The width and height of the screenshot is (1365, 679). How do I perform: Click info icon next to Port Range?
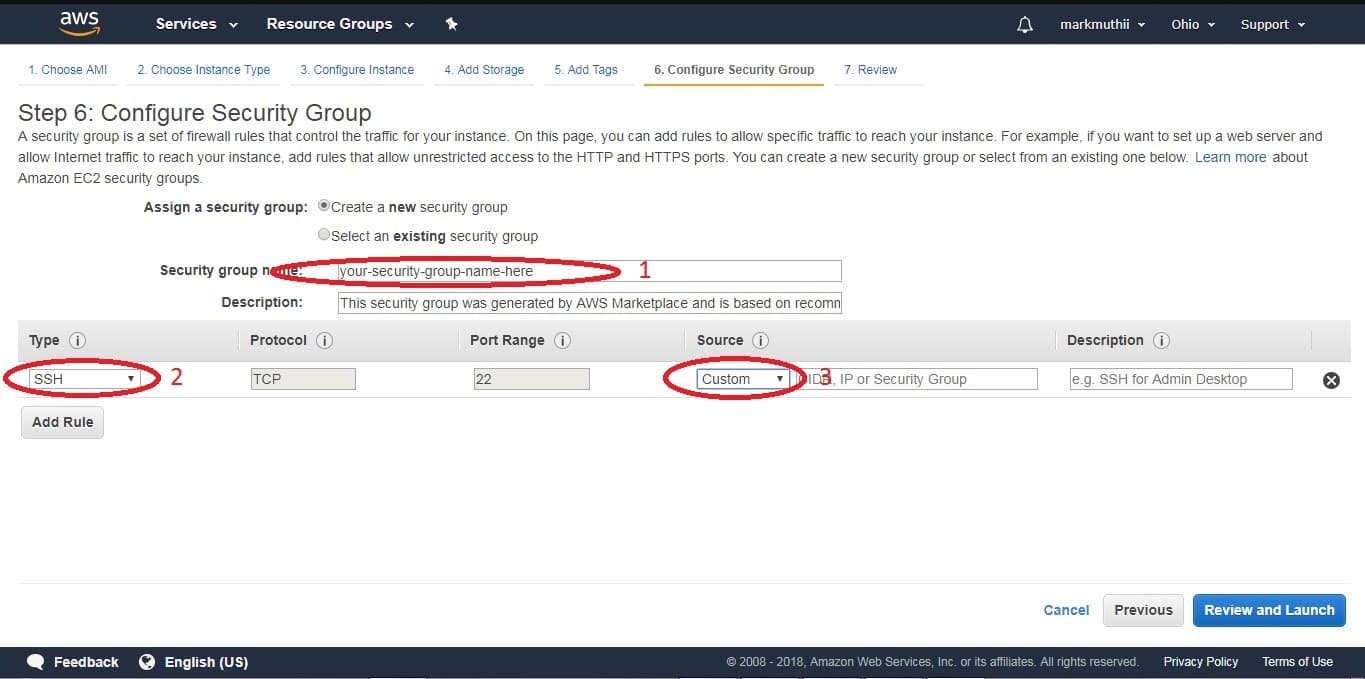click(x=562, y=340)
